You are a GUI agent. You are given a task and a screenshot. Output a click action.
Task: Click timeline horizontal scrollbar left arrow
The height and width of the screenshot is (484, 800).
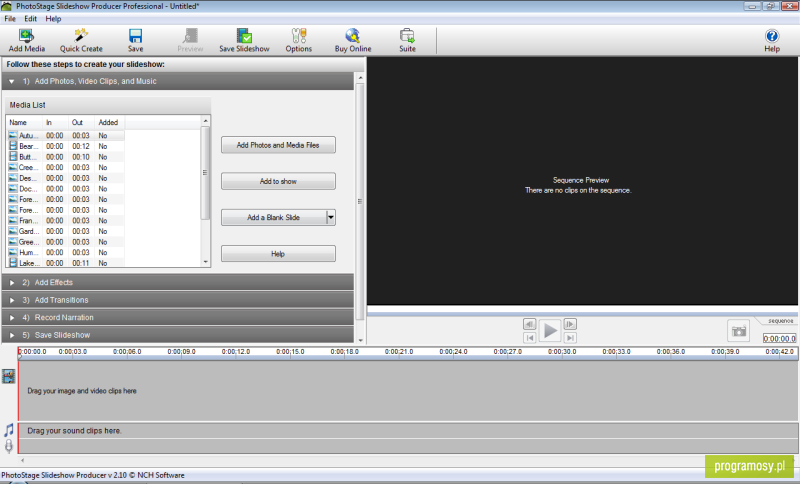pos(22,460)
